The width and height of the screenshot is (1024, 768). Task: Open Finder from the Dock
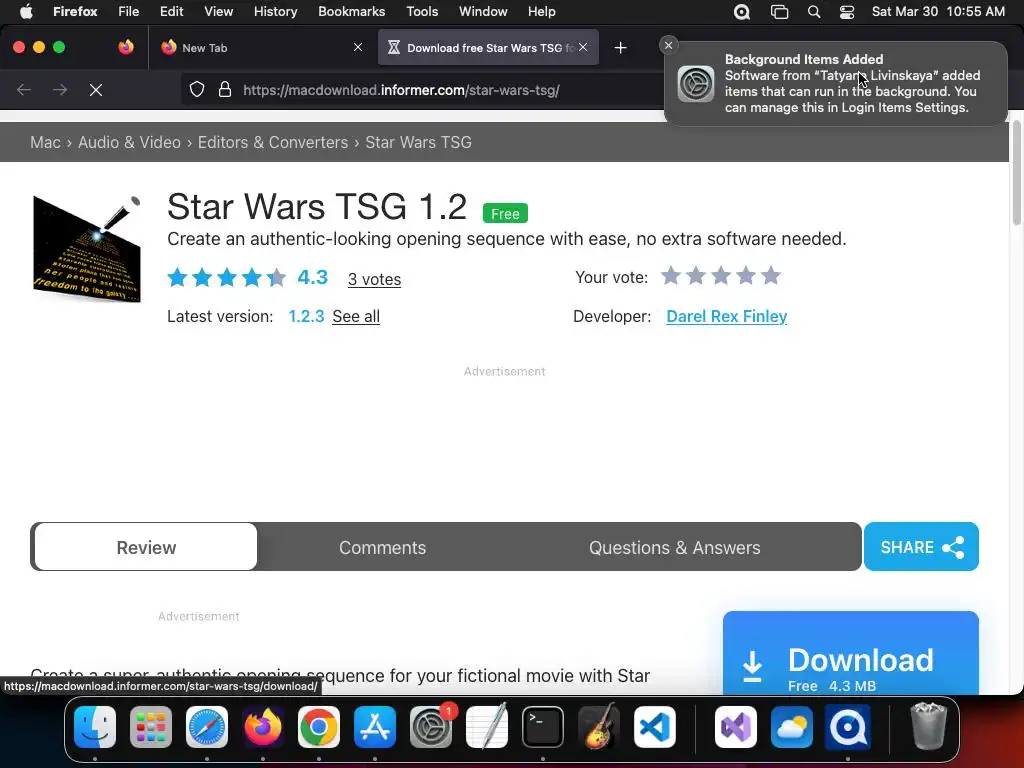point(95,727)
